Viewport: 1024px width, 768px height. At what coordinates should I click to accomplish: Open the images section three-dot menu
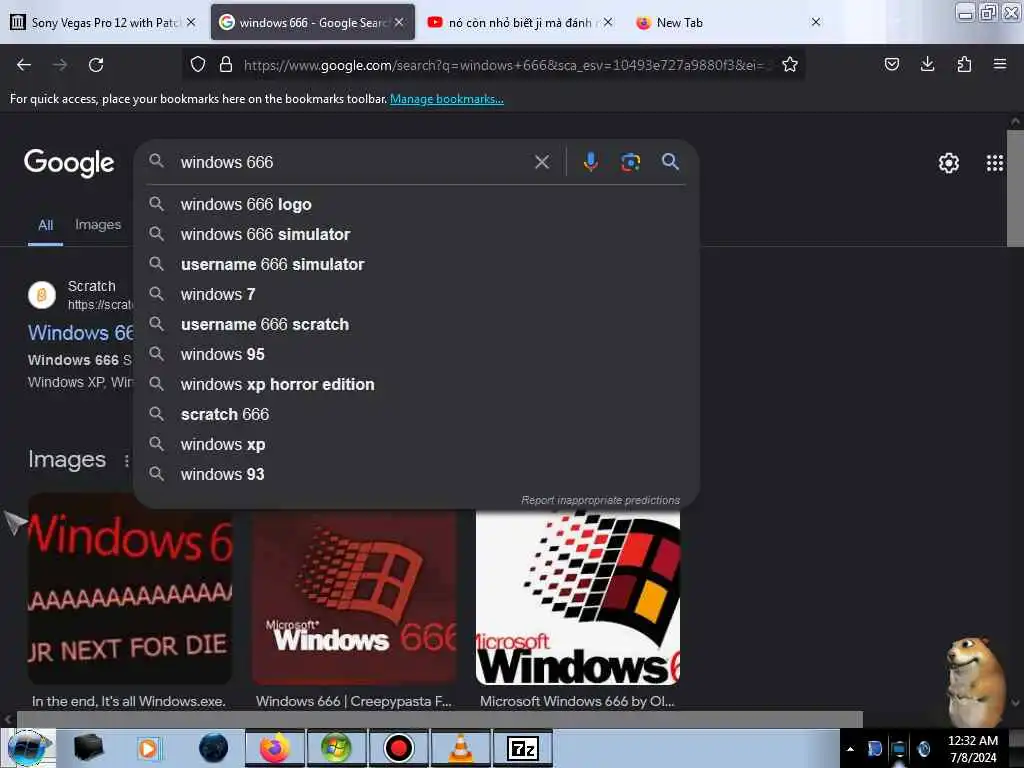(x=127, y=460)
